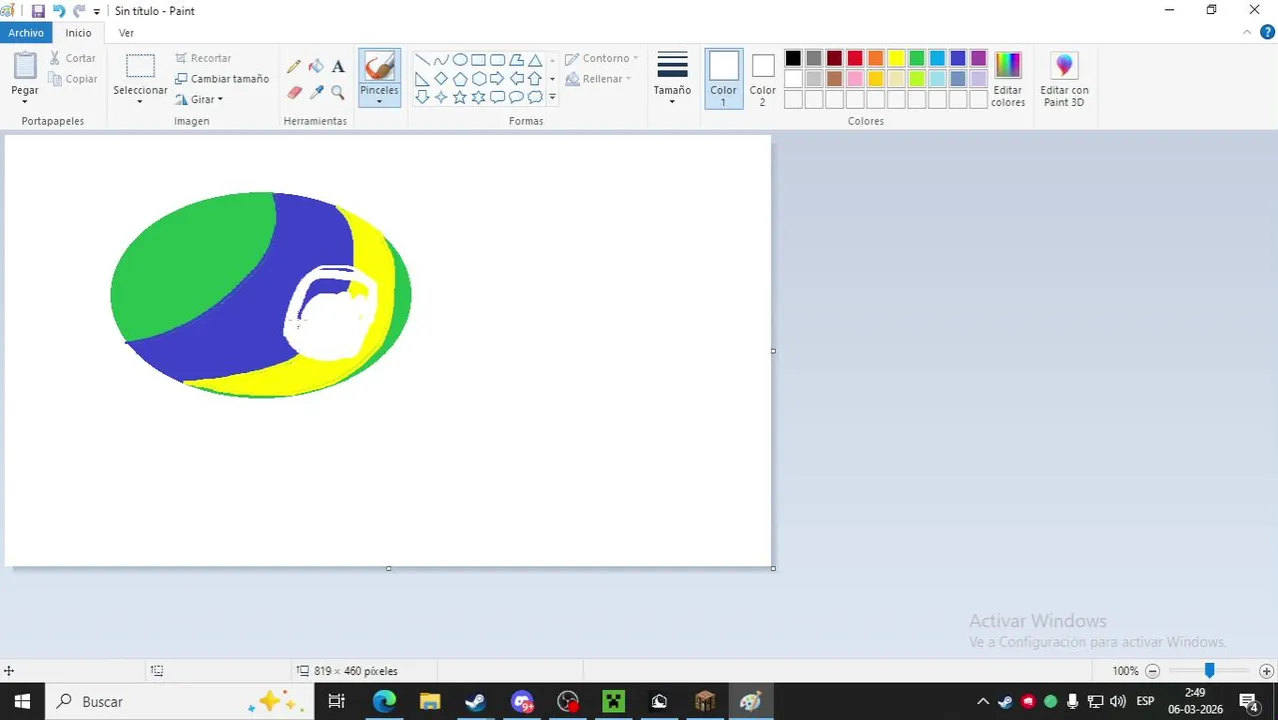The width and height of the screenshot is (1278, 720).
Task: Pick the yellow color swatch
Action: click(x=896, y=58)
